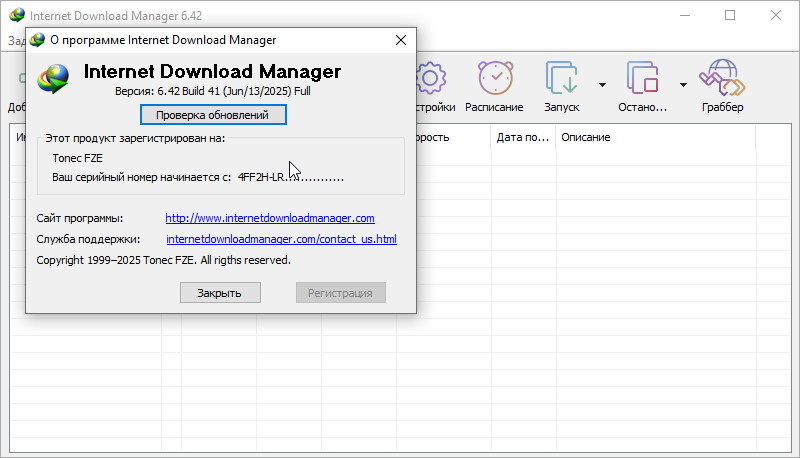Open the Настройки gear icon in toolbar
800x458 pixels.
pos(432,78)
